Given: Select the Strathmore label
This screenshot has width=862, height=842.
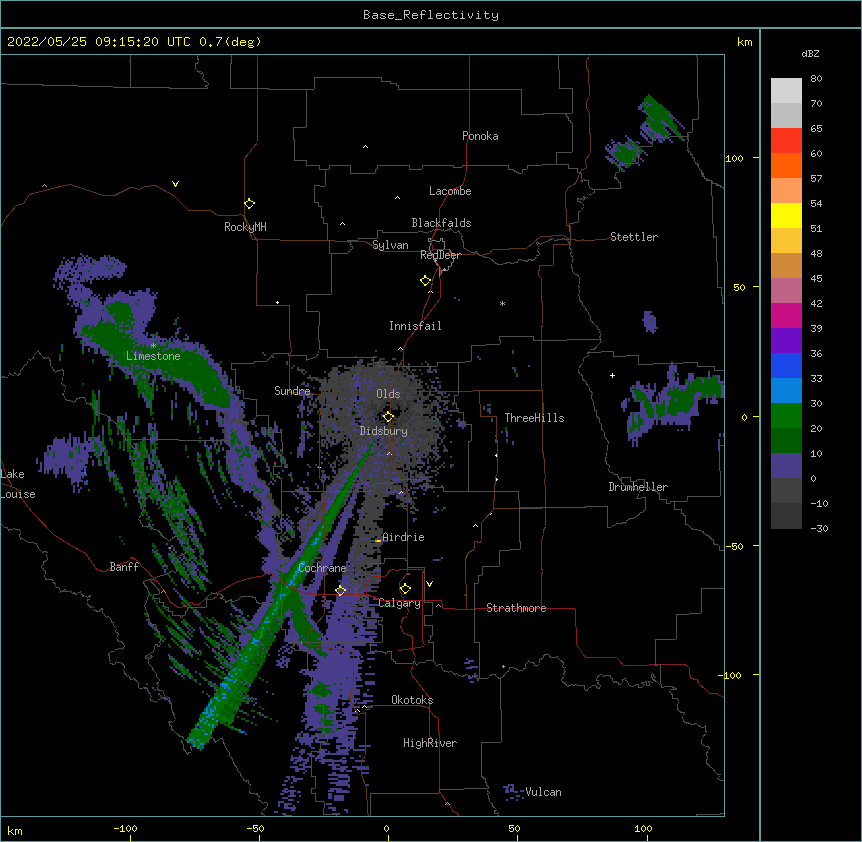Looking at the screenshot, I should pyautogui.click(x=516, y=608).
